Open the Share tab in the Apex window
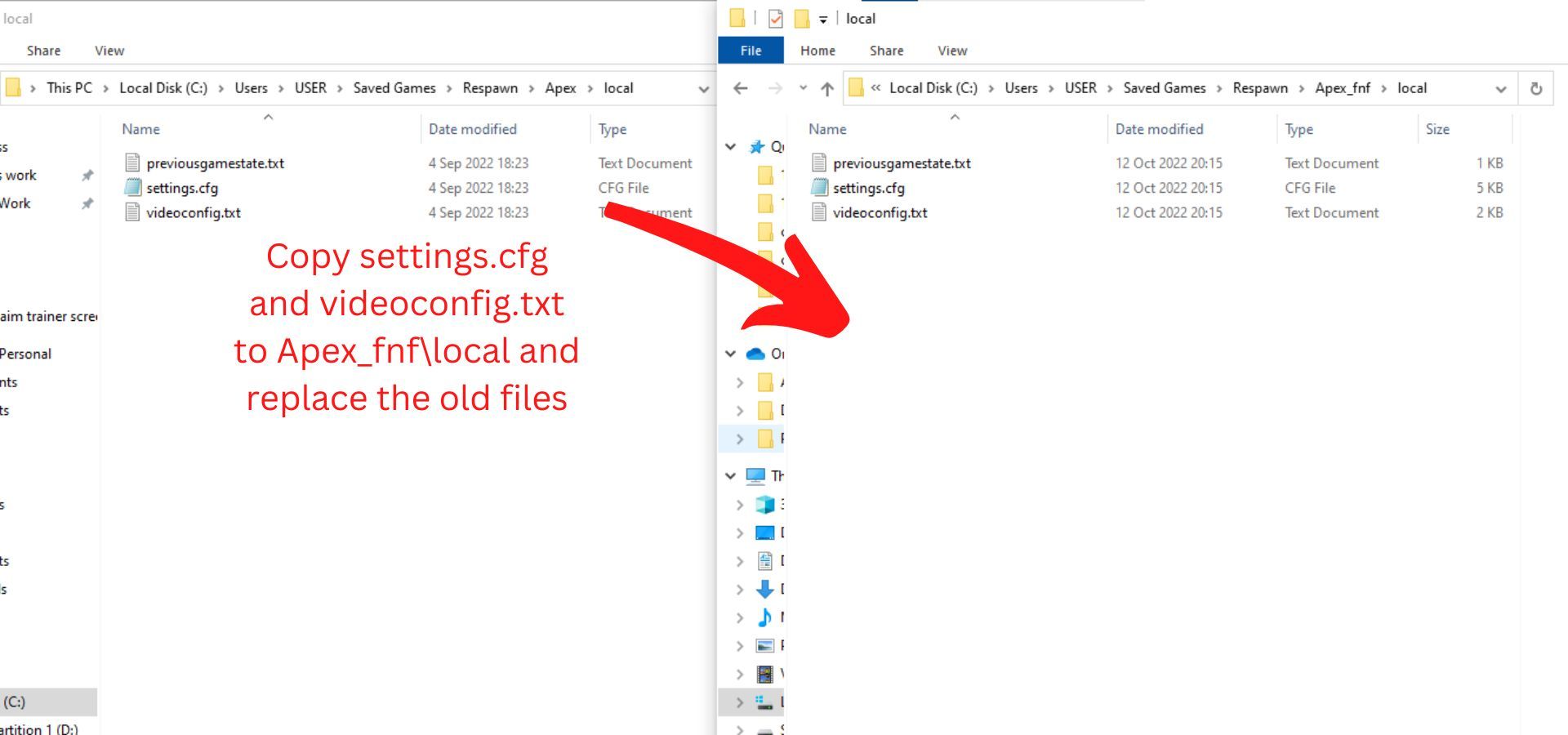This screenshot has width=1568, height=735. 43,51
